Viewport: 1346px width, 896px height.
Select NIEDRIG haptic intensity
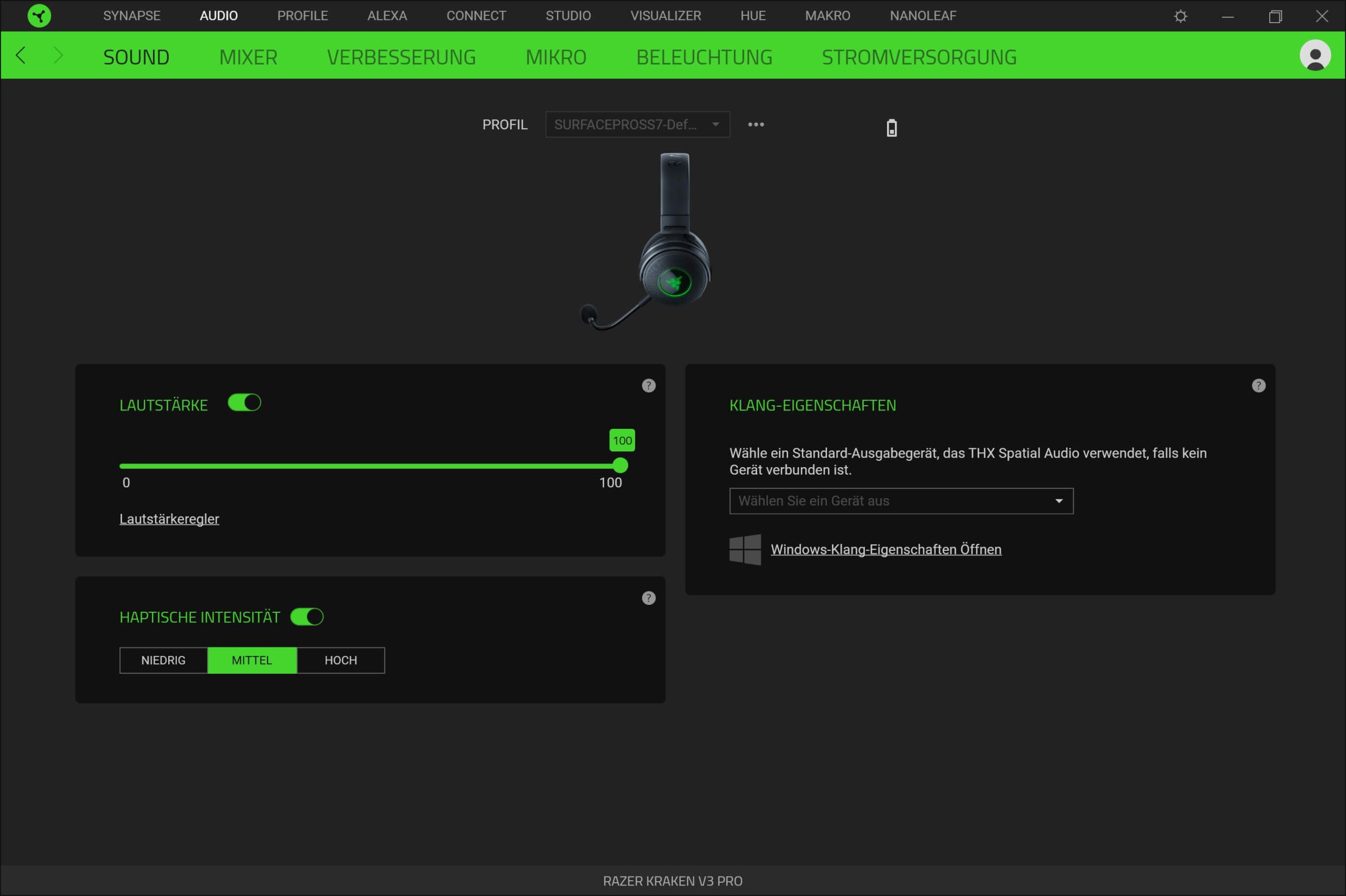pos(164,661)
